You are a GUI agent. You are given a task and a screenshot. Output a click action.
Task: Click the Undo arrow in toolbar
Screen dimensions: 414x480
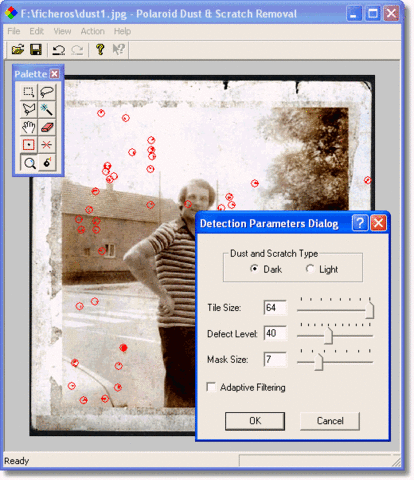[59, 50]
